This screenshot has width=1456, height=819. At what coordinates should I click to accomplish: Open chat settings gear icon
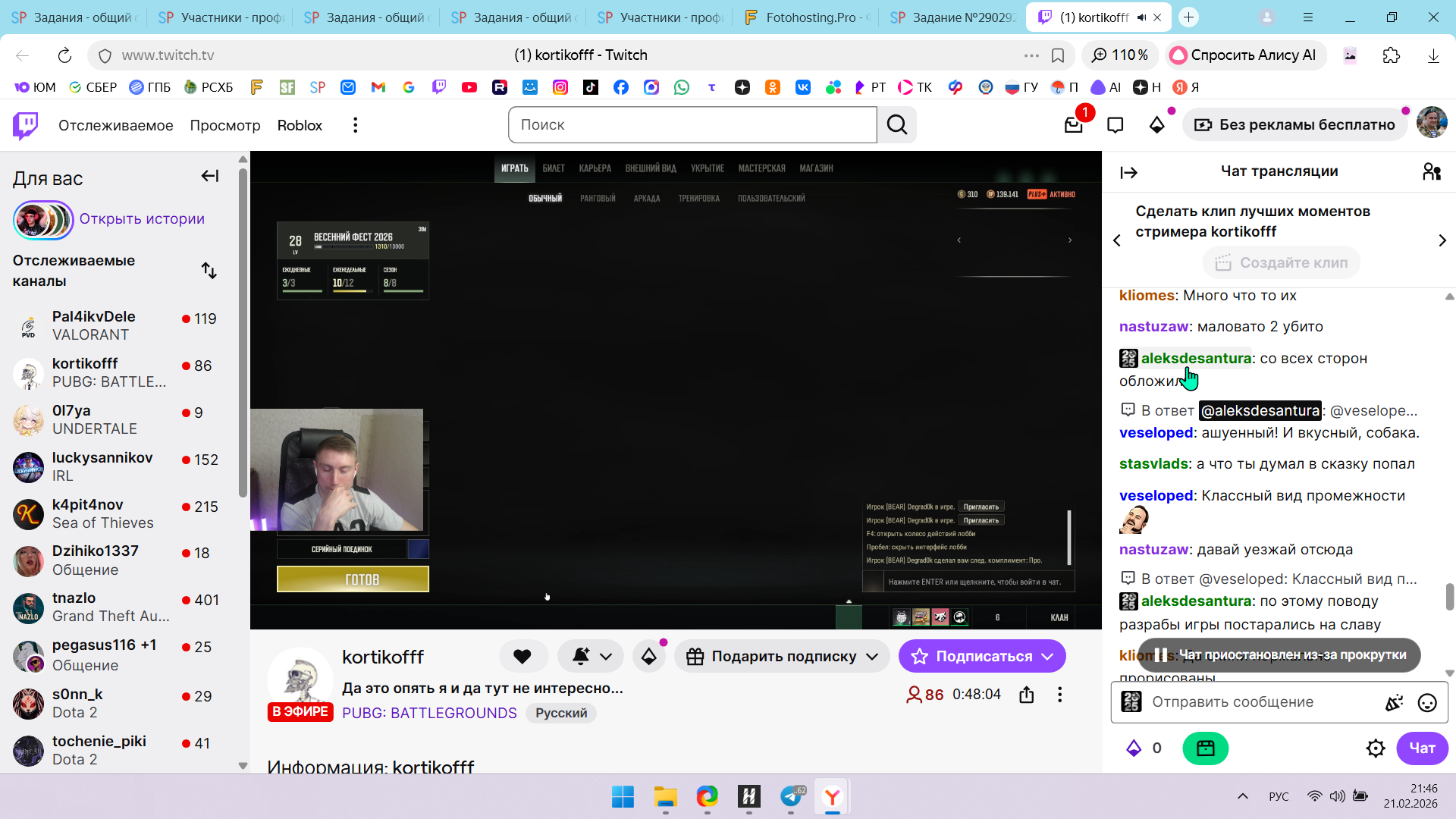coord(1376,748)
